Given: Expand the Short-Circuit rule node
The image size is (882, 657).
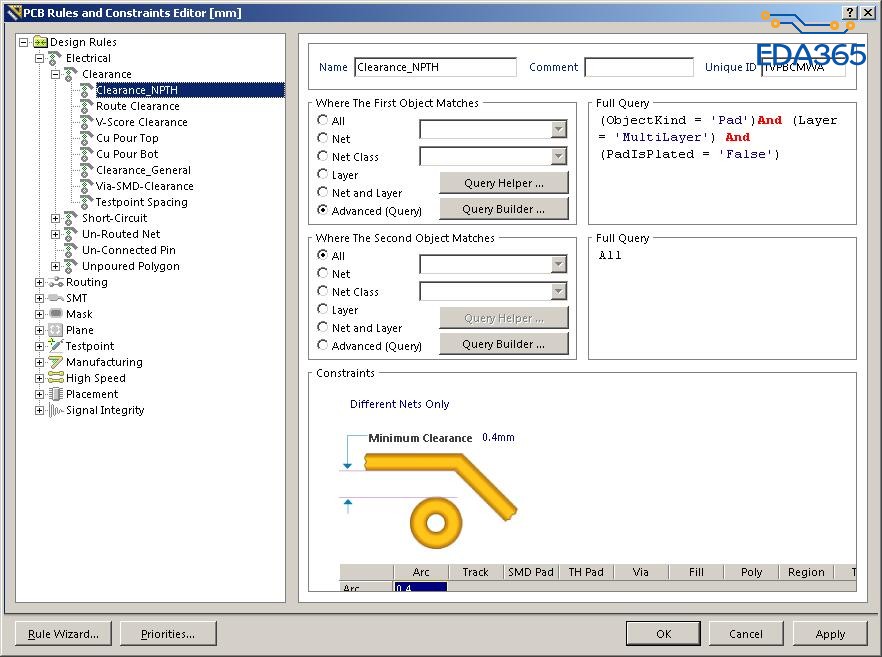Looking at the screenshot, I should tap(55, 218).
